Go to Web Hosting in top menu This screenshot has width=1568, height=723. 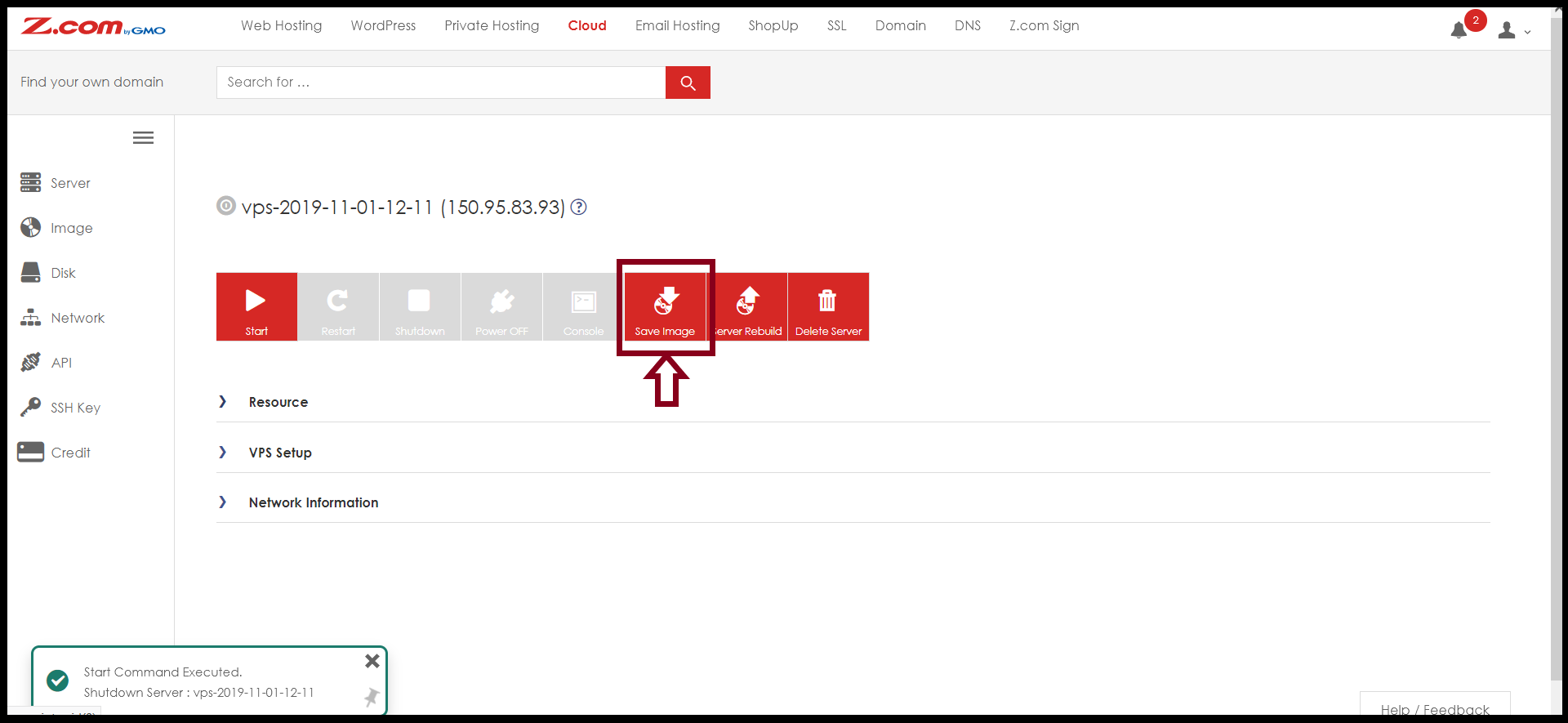tap(281, 26)
